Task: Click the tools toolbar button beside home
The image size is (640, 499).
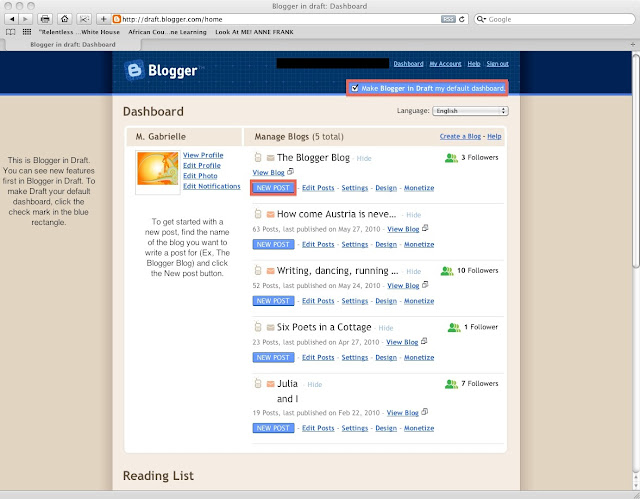Action: click(x=84, y=19)
